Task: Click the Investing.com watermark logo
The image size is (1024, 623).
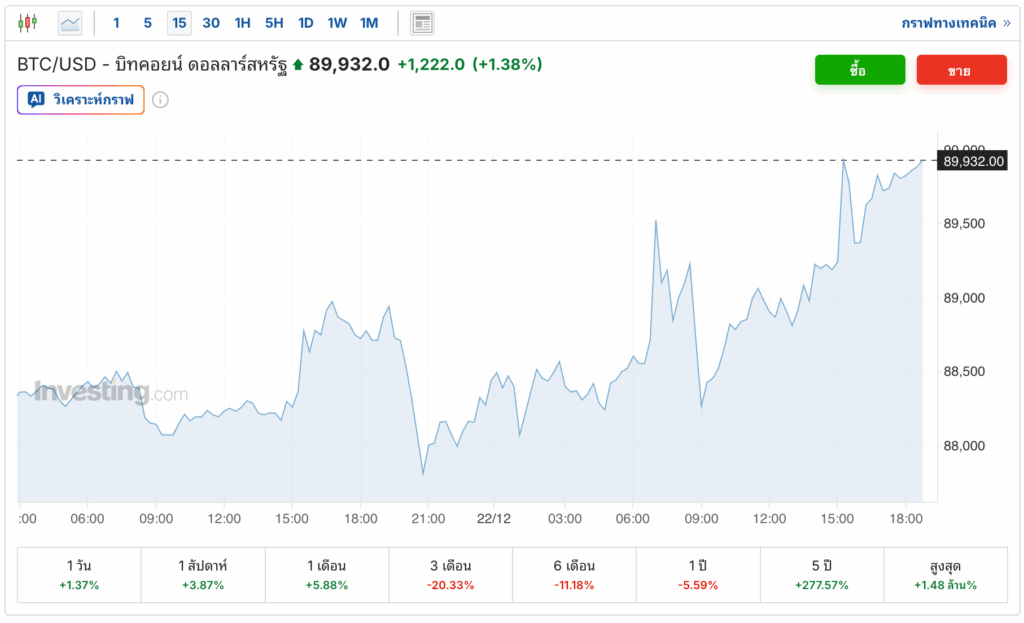Action: click(x=111, y=392)
